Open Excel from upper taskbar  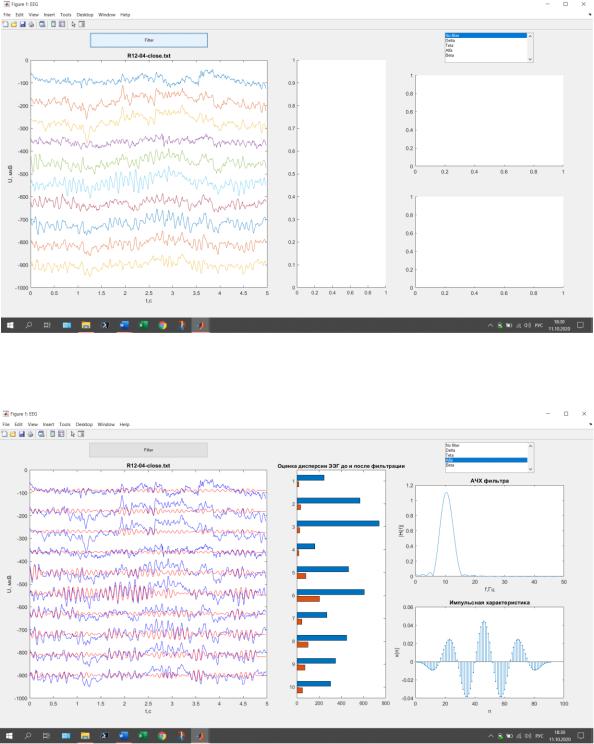[x=143, y=325]
